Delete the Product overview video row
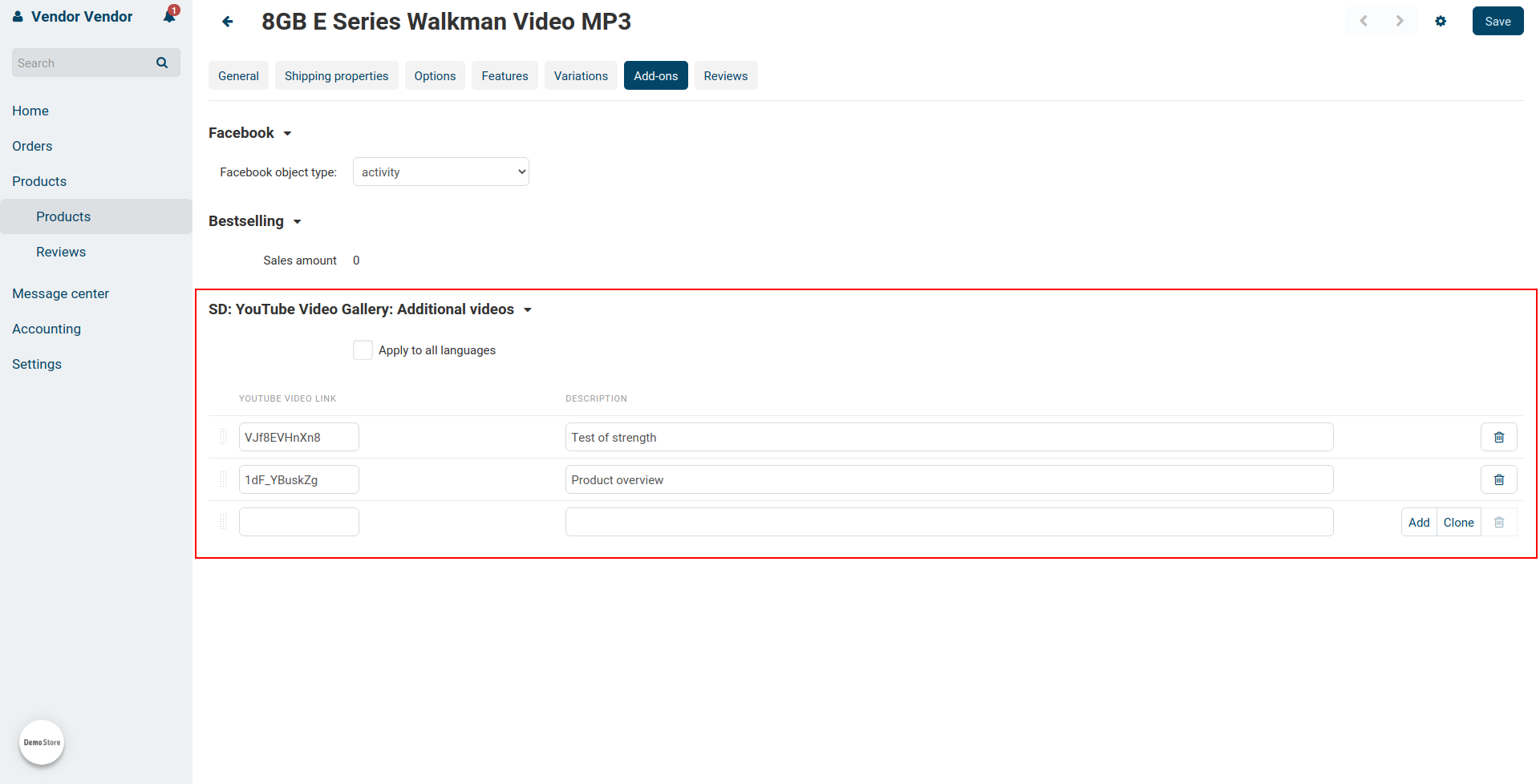Screen dimensions: 1540x784 [1499, 479]
